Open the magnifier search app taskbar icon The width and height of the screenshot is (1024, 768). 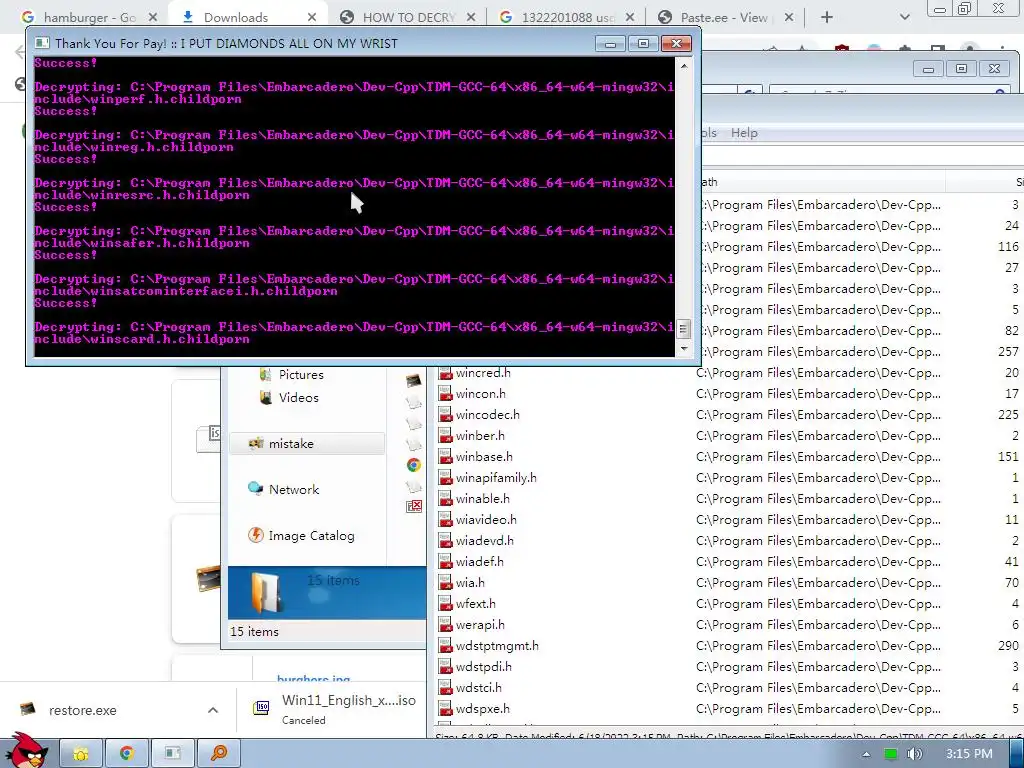(x=219, y=754)
